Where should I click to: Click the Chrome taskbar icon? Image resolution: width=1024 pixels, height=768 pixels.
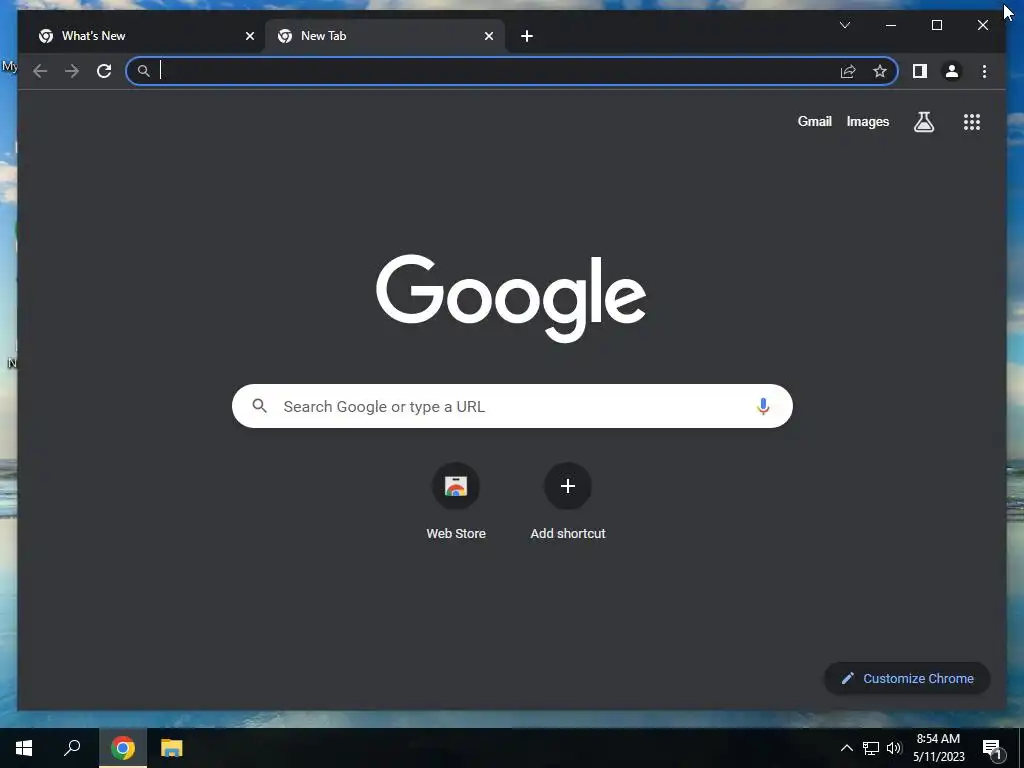(123, 748)
